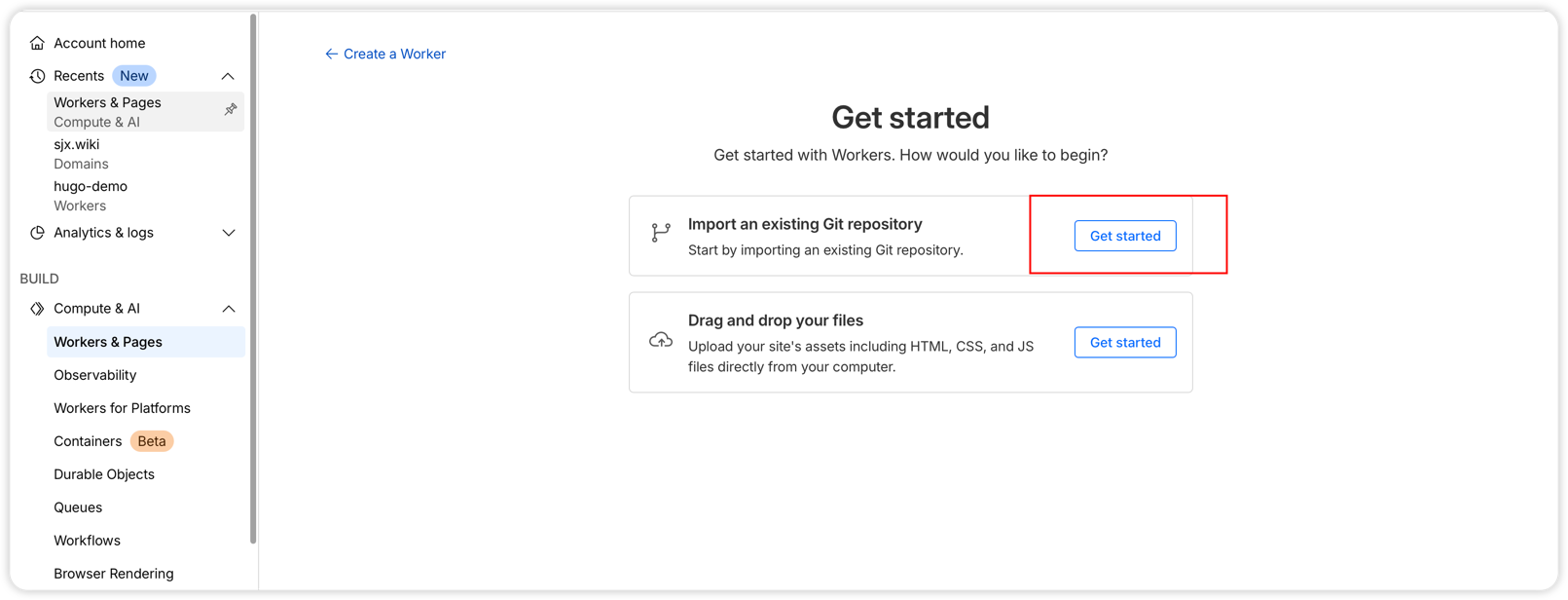Image resolution: width=1568 pixels, height=600 pixels.
Task: Click the Account home house icon
Action: click(x=37, y=43)
